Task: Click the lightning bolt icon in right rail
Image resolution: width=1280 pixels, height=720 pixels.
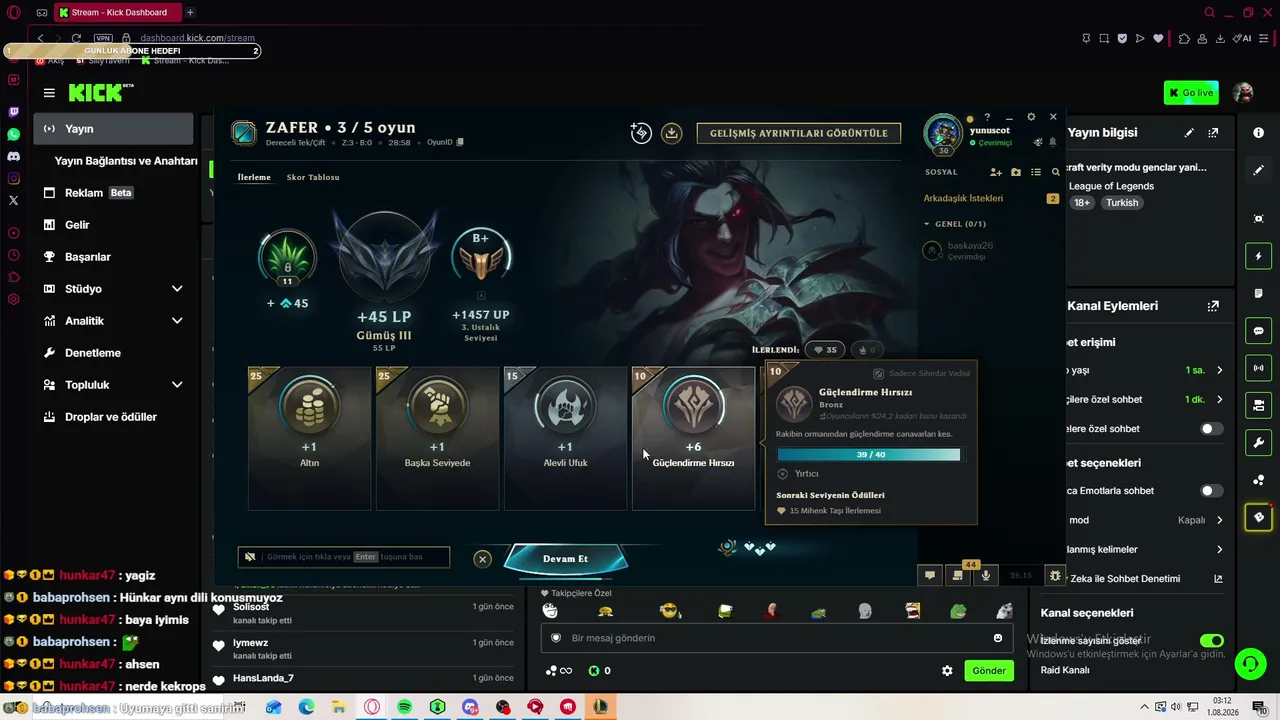Action: pos(1259,256)
